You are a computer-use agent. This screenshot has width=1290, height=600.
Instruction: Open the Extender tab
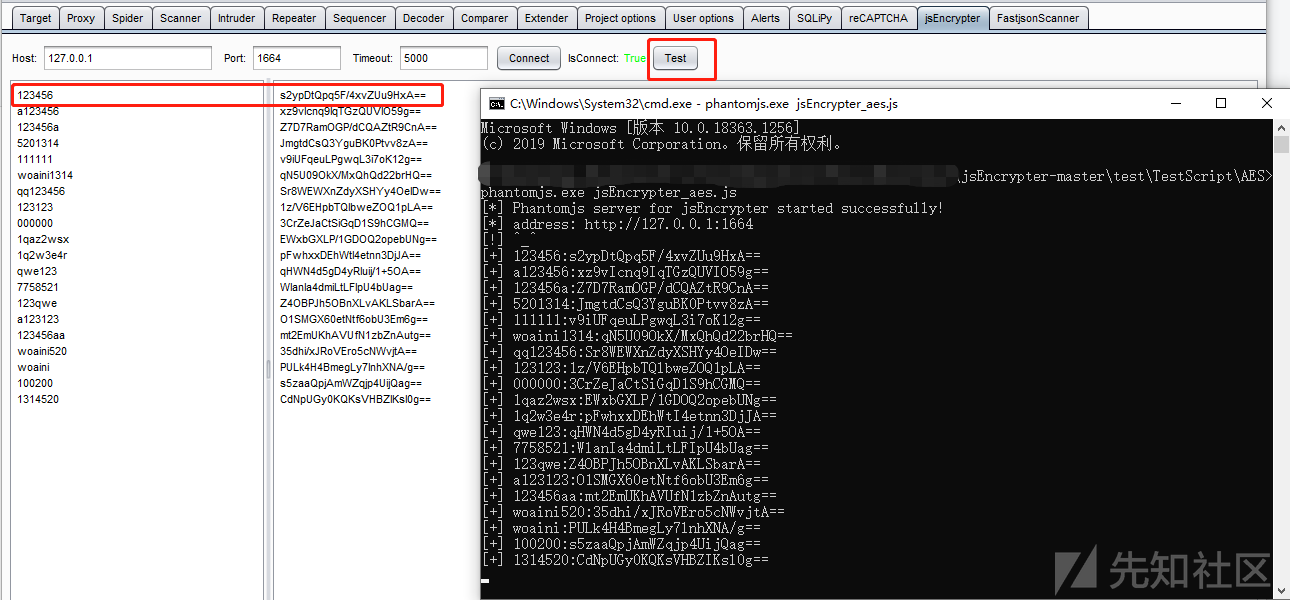(x=546, y=18)
